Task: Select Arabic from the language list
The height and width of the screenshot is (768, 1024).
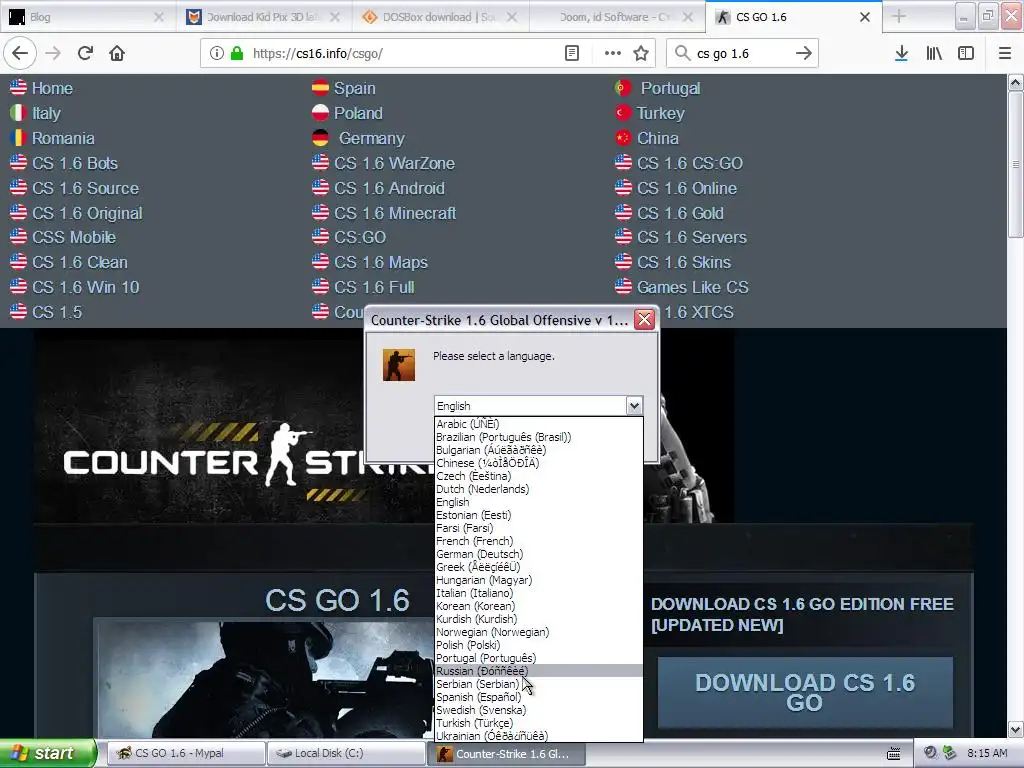Action: (538, 424)
